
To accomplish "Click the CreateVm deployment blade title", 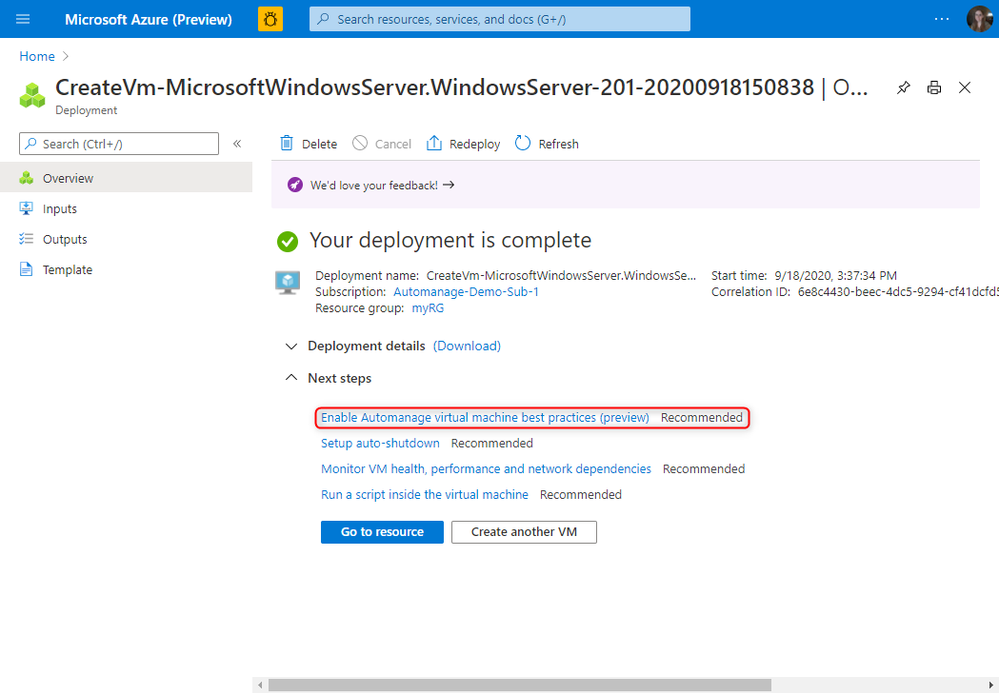I will click(461, 87).
